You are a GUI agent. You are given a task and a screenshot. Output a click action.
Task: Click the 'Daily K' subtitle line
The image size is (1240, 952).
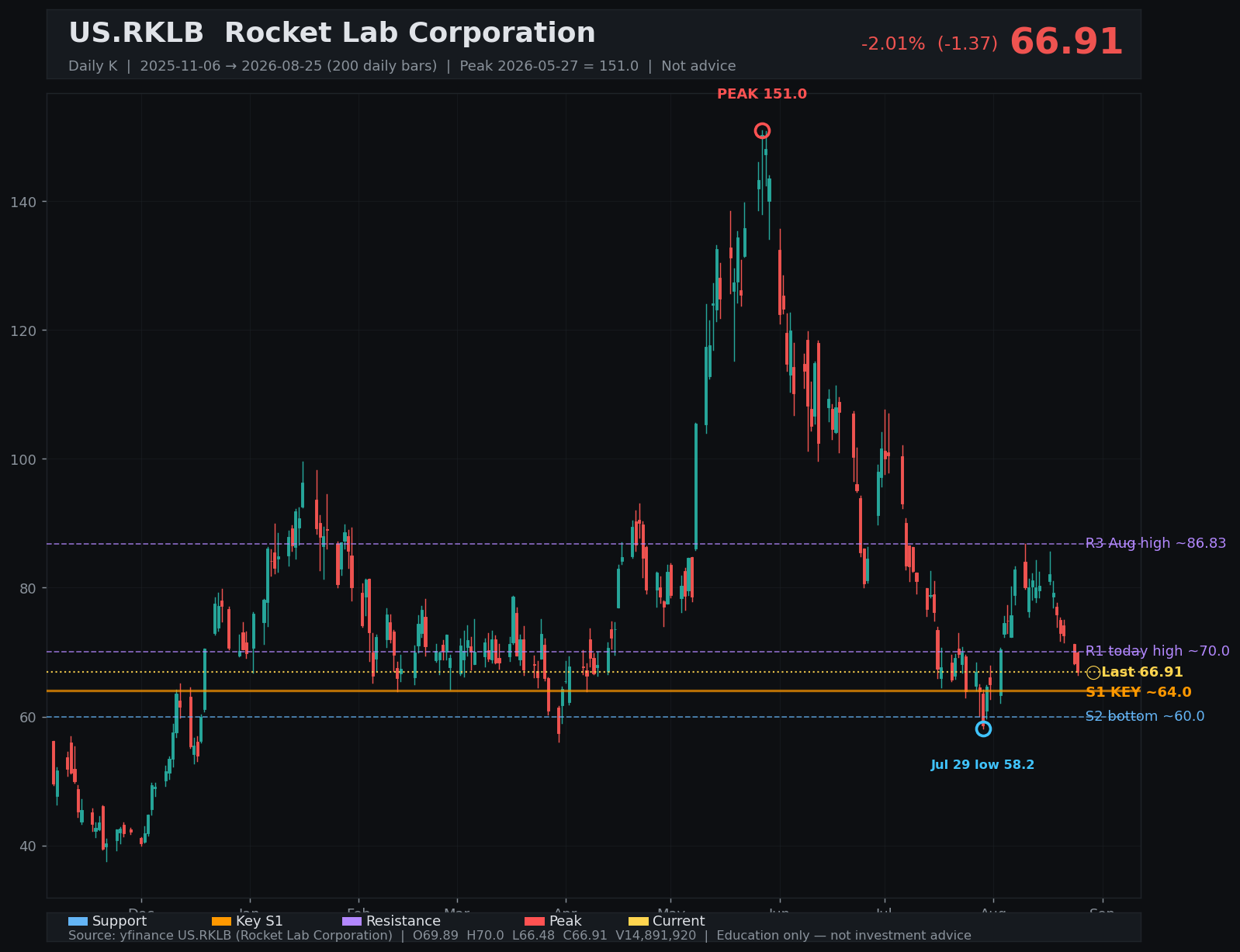click(x=402, y=66)
